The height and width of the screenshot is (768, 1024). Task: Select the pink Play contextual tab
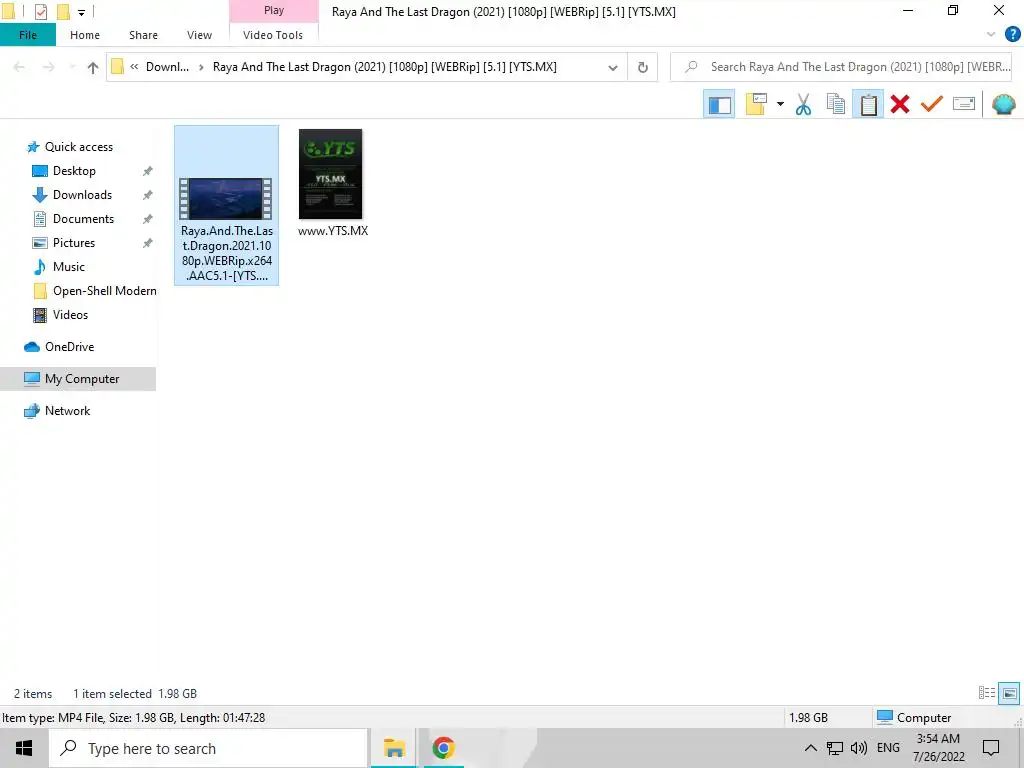click(x=274, y=11)
